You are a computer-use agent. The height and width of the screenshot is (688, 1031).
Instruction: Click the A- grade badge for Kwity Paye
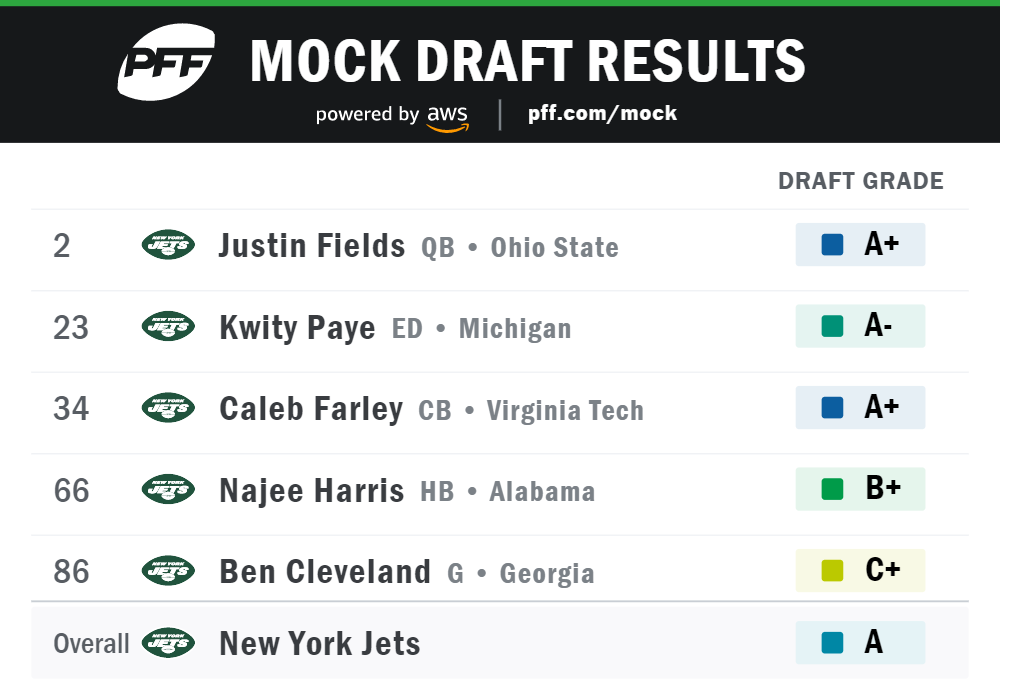point(860,326)
